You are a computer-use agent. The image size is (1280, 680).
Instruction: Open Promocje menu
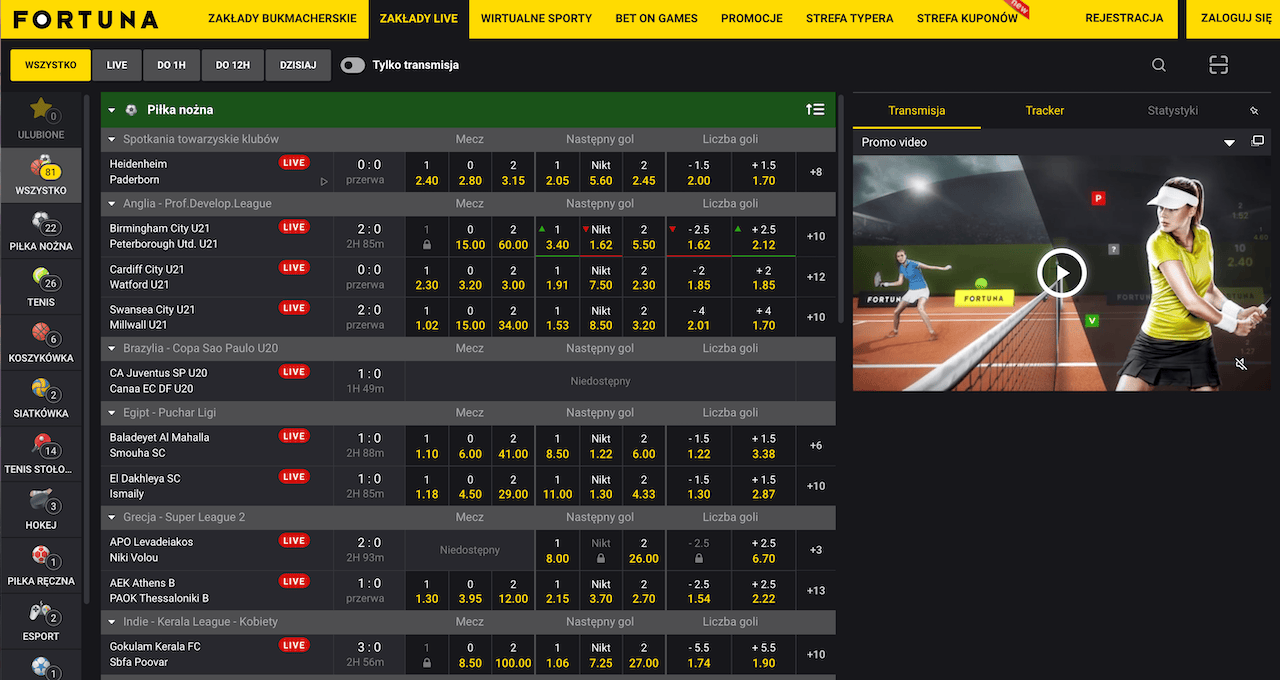(751, 19)
